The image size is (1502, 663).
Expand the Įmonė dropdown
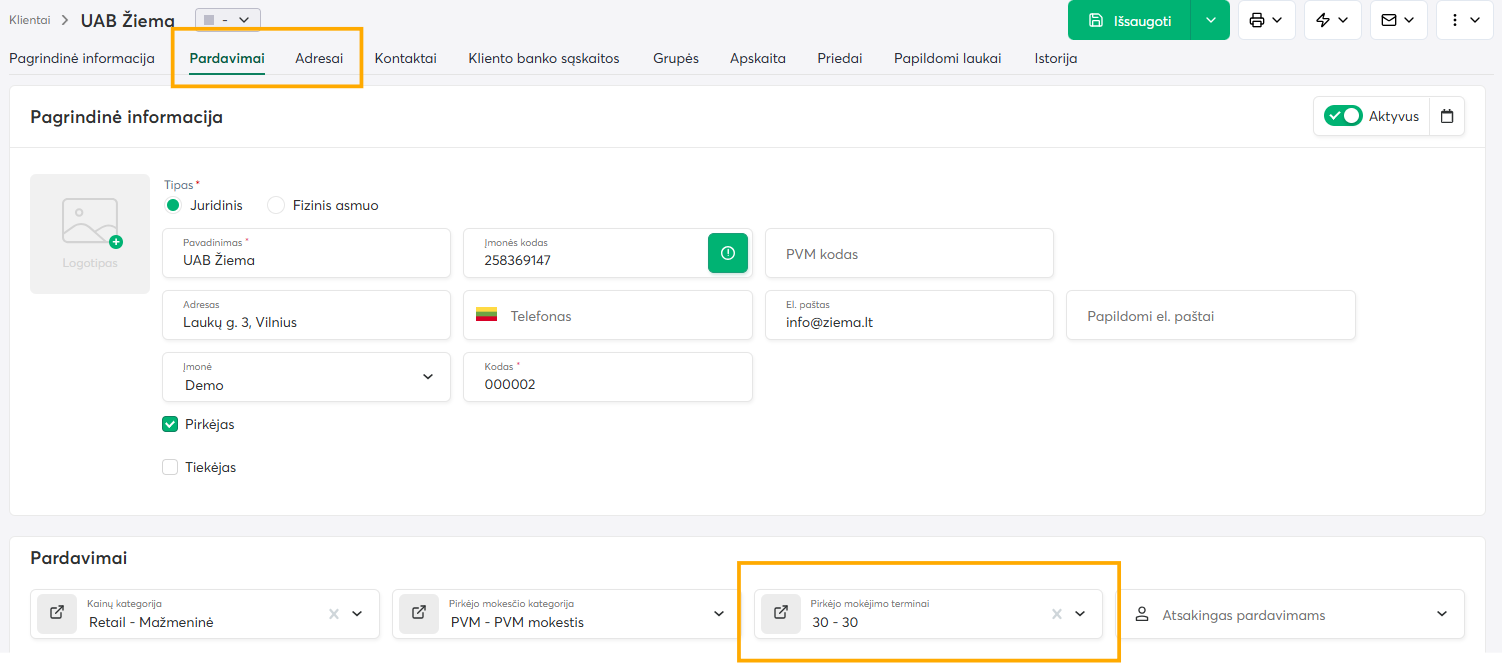[x=428, y=377]
